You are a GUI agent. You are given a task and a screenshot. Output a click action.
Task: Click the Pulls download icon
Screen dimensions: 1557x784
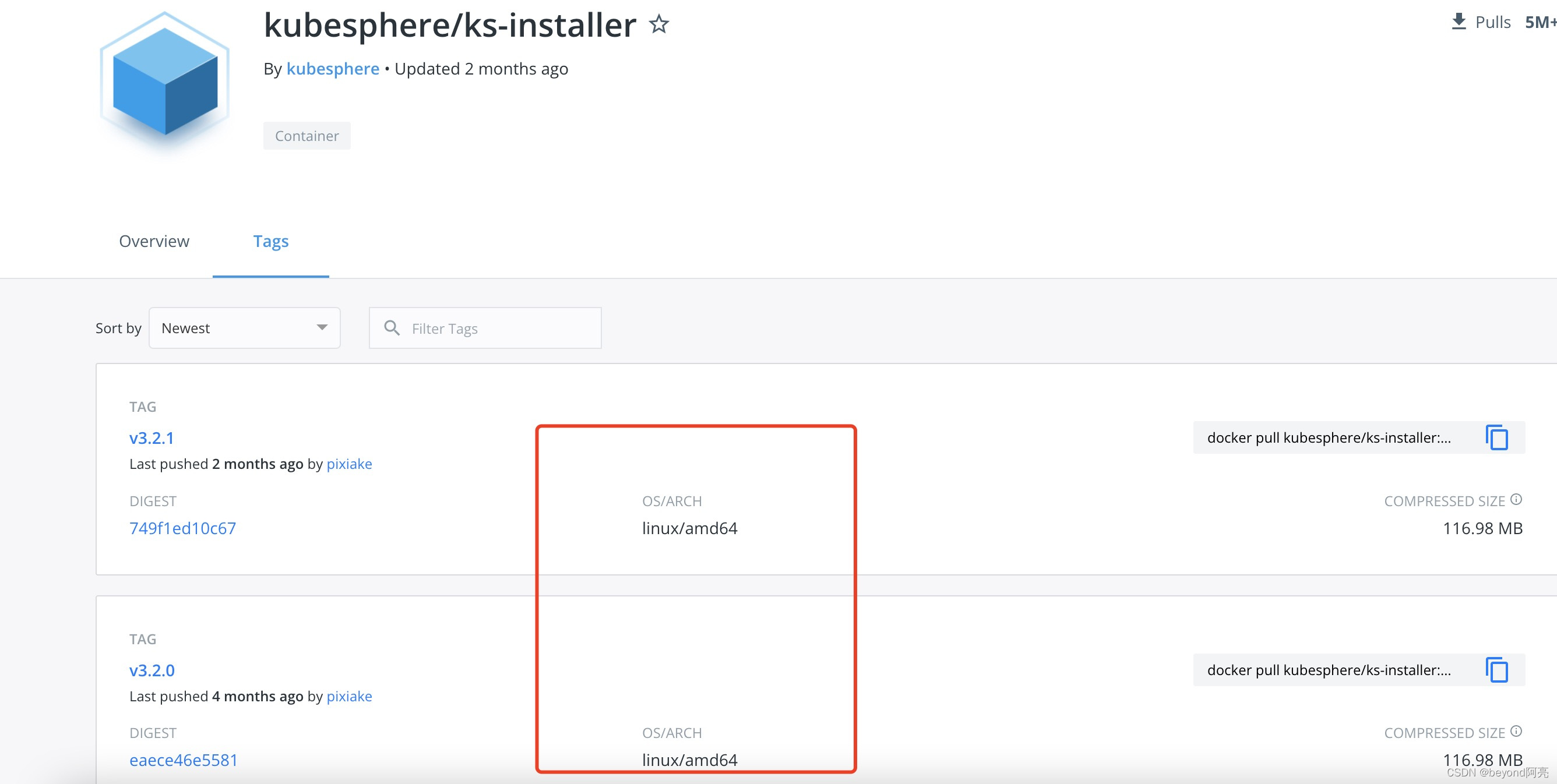pyautogui.click(x=1459, y=22)
